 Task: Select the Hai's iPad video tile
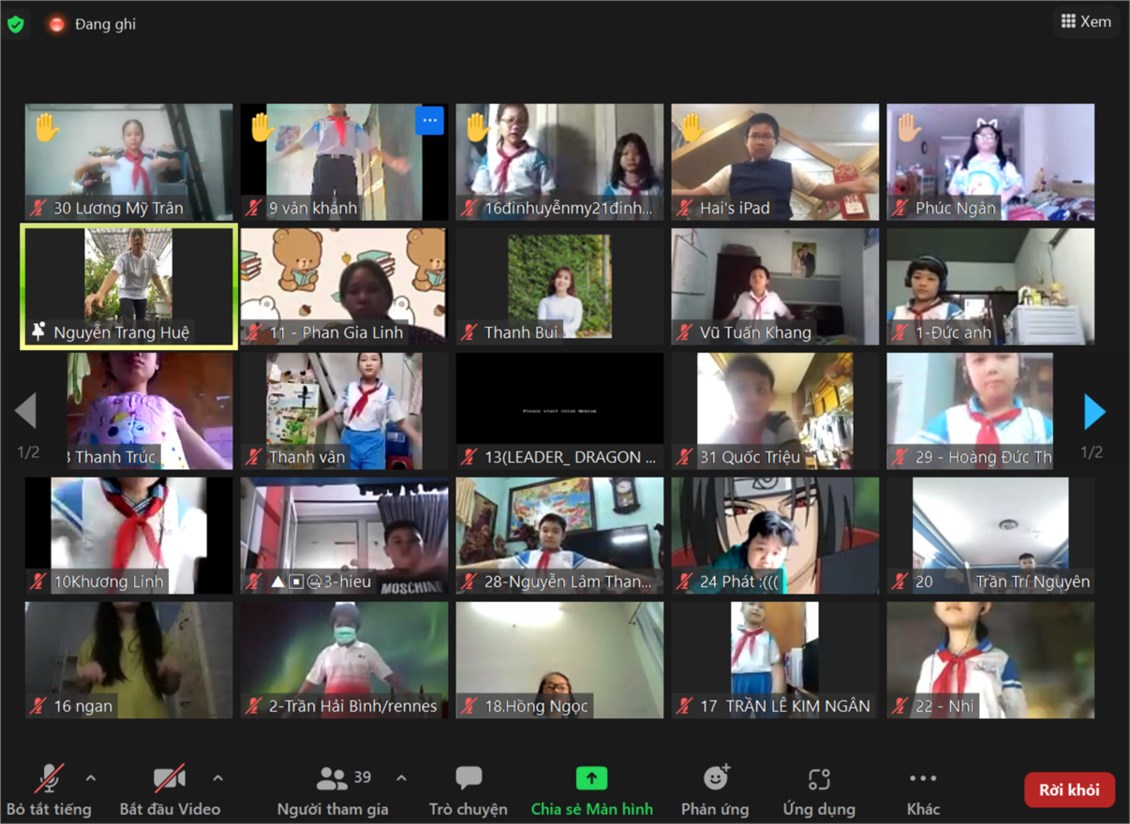[x=775, y=160]
